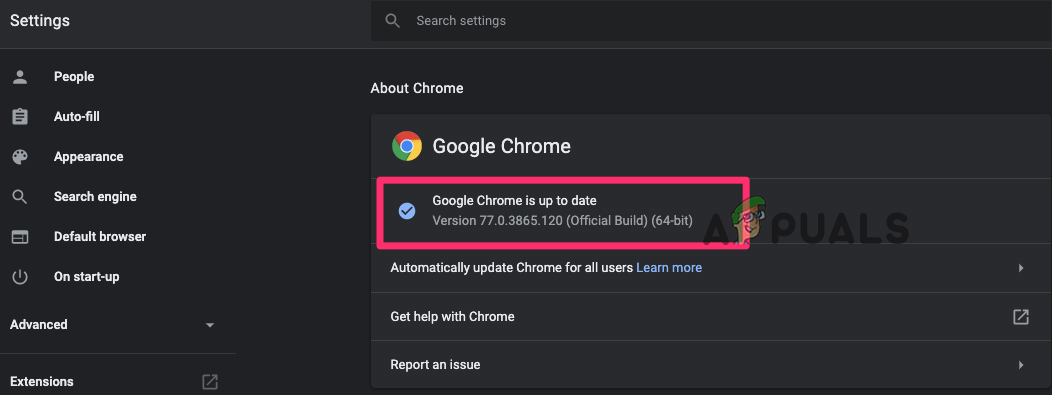Click the On start-up power icon

(20, 277)
